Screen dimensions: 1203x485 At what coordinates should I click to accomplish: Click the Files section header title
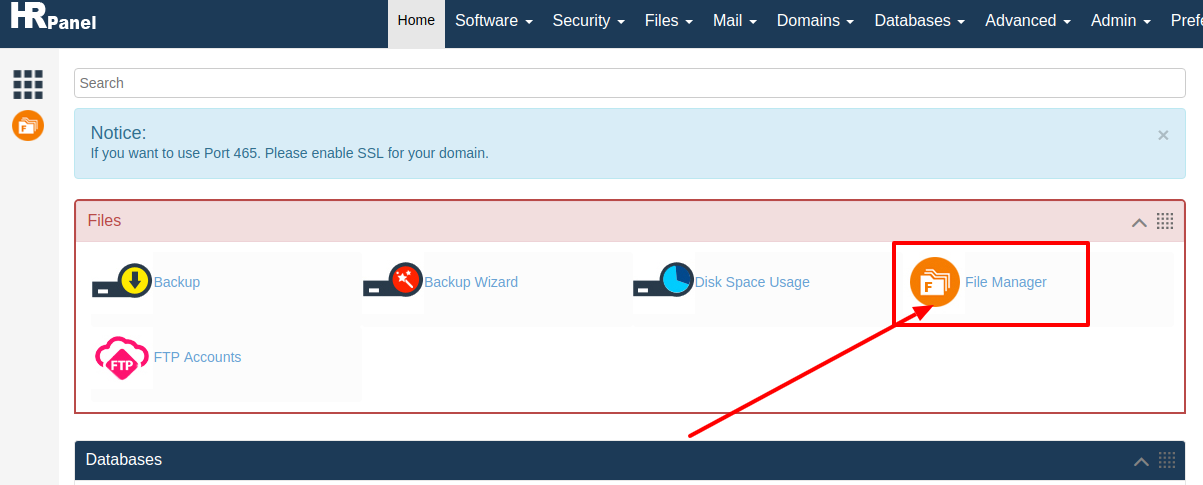tap(105, 221)
